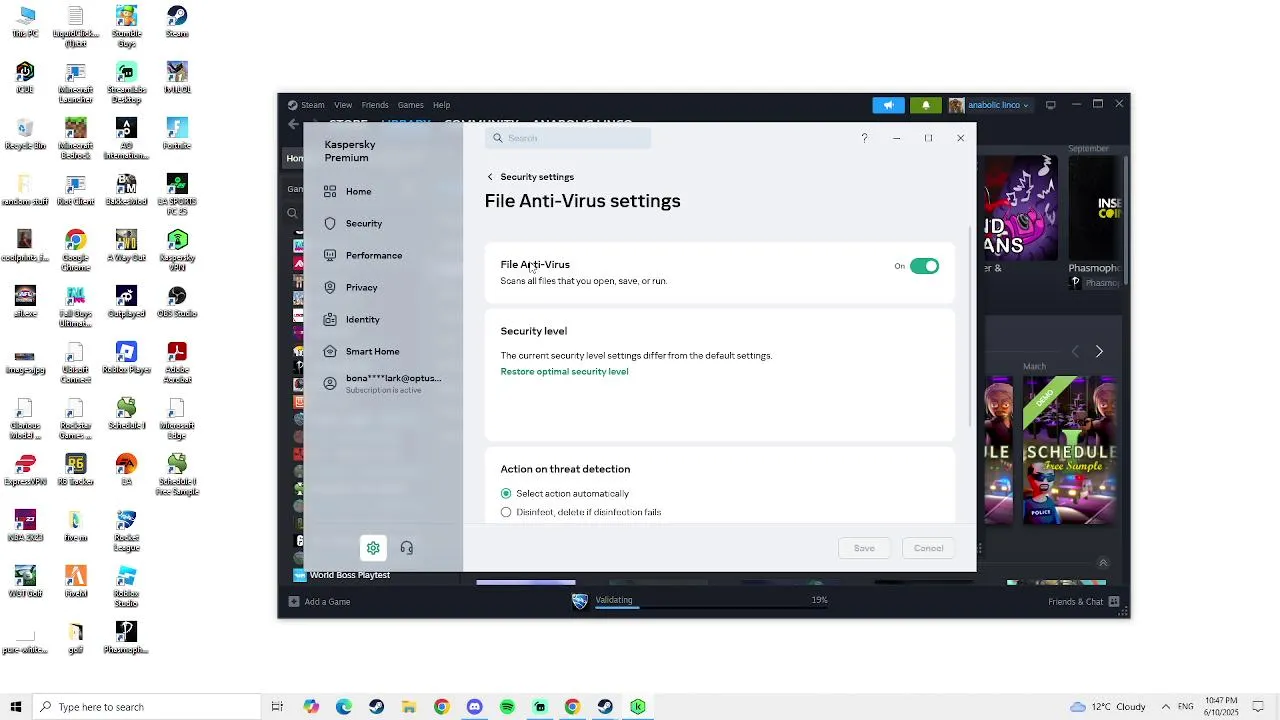
Task: Turn off the File Anti-Virus switch
Action: click(x=924, y=266)
